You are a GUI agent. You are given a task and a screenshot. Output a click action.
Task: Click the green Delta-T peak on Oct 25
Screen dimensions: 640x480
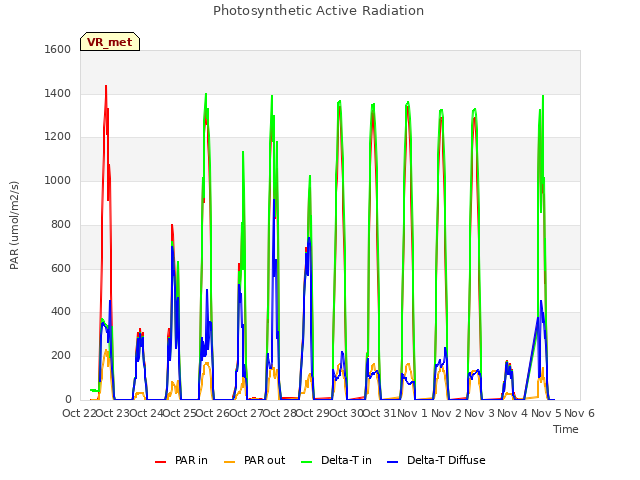206,94
